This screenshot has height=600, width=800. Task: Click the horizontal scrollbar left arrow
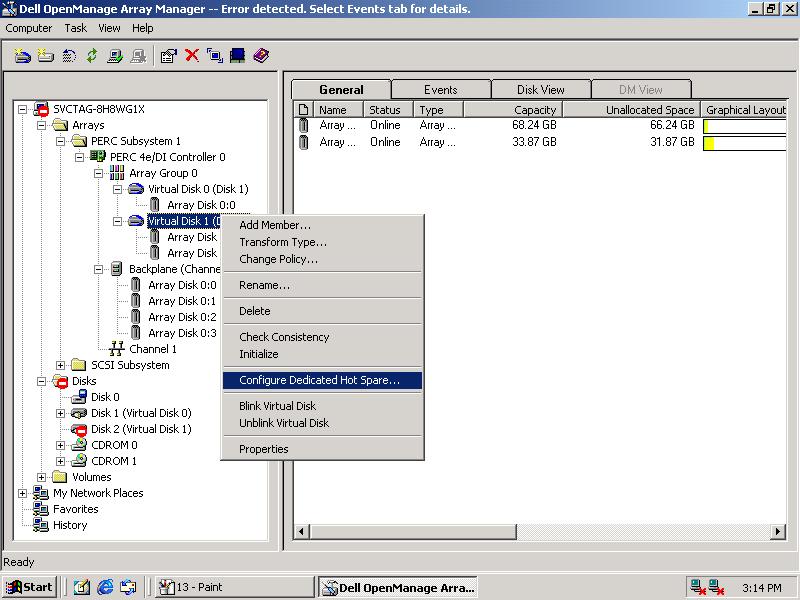(301, 532)
